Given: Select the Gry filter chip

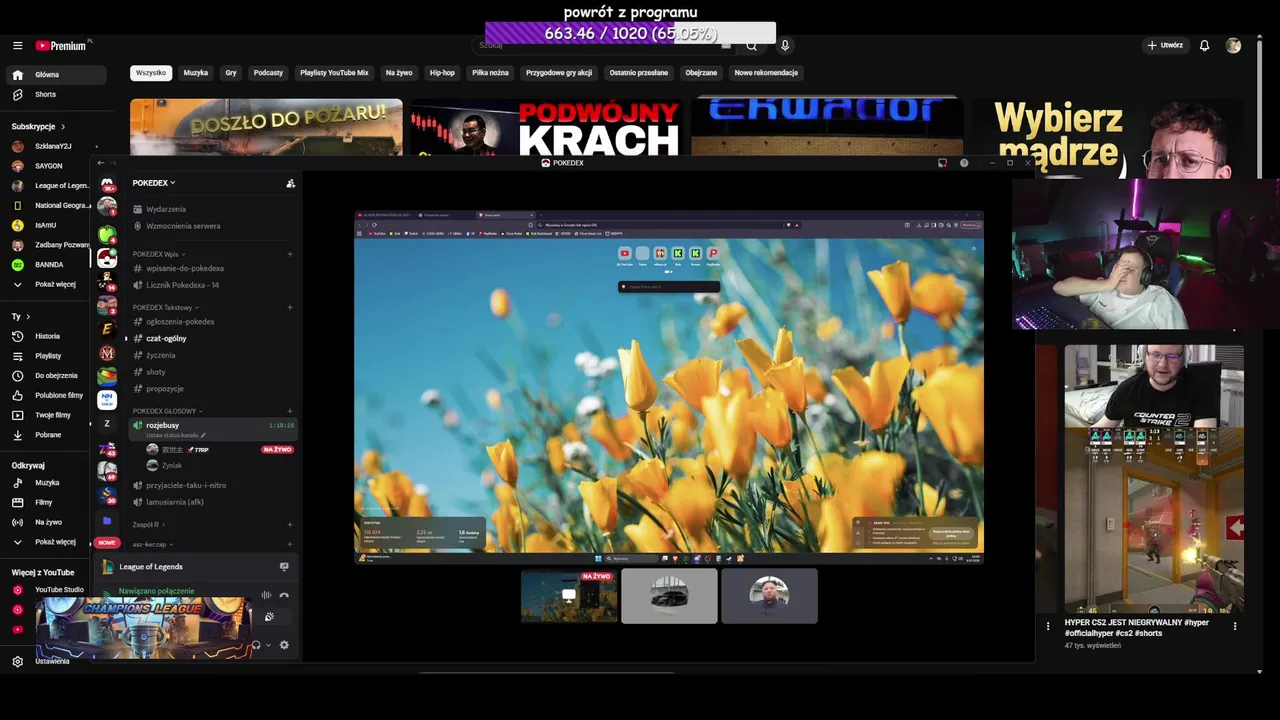Looking at the screenshot, I should pyautogui.click(x=231, y=73).
